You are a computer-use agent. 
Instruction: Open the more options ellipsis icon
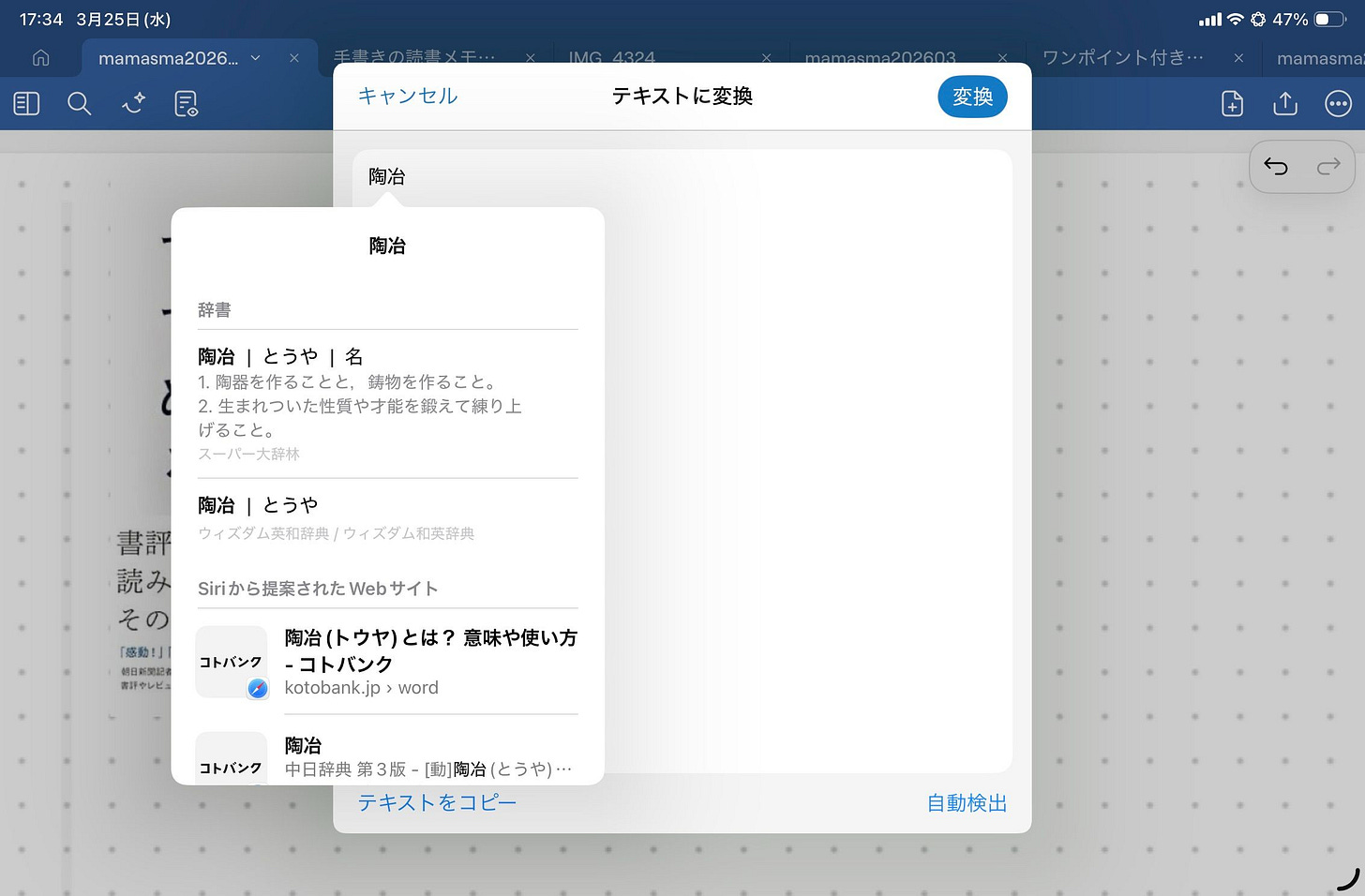click(1338, 103)
